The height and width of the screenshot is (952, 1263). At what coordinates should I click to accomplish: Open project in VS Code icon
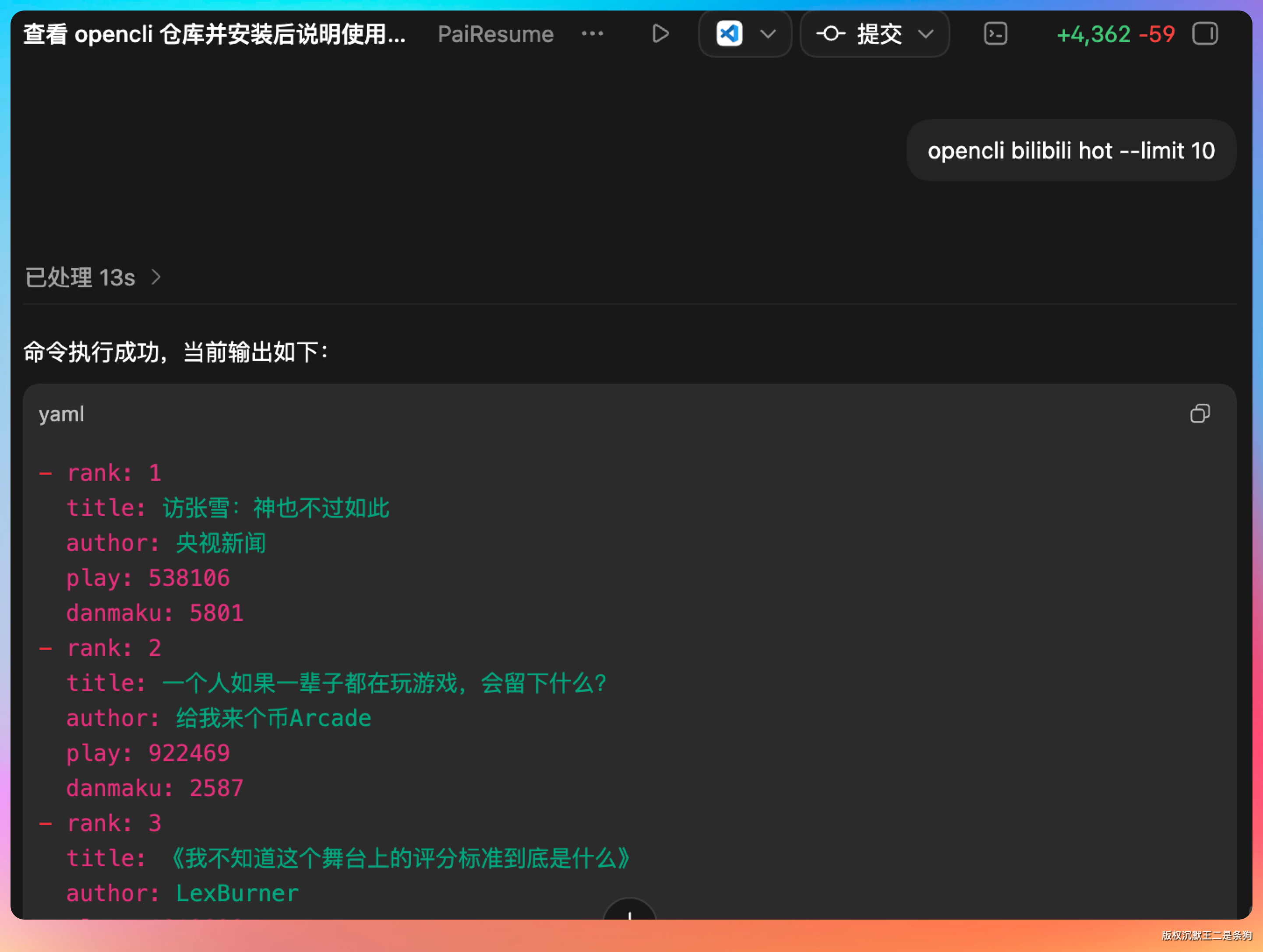(x=729, y=34)
